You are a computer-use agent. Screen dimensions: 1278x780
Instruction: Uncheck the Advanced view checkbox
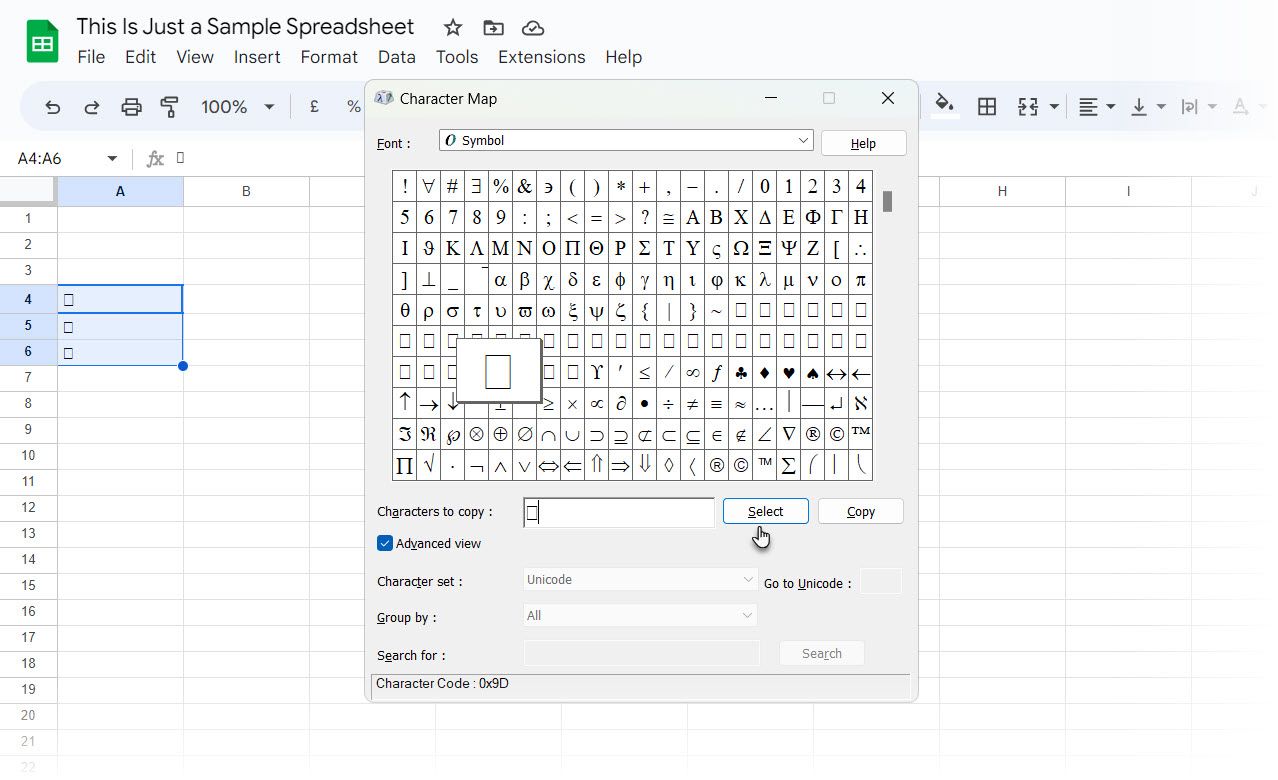(384, 543)
